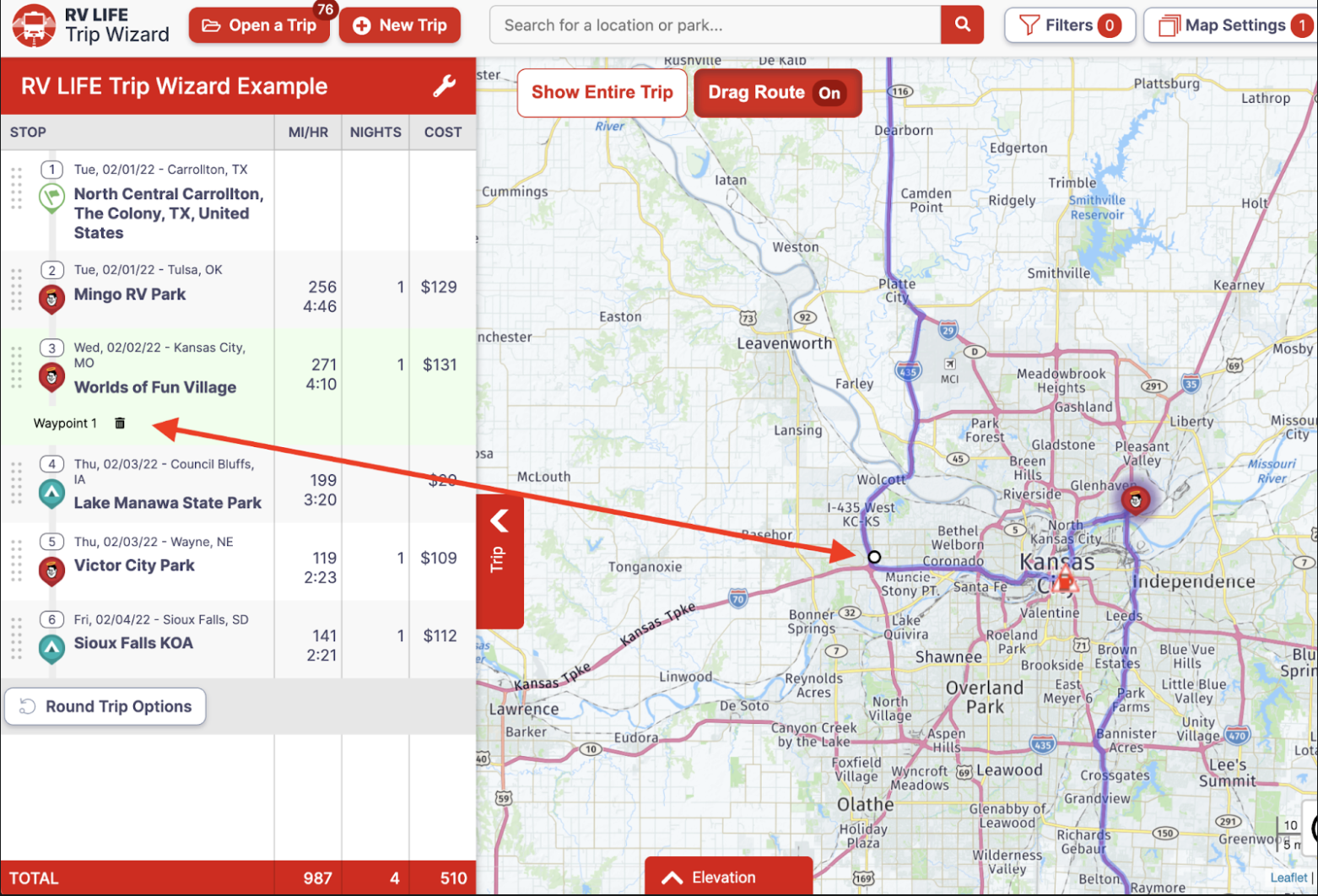Click drag handle beside Lake Manawa State Park

click(x=16, y=483)
